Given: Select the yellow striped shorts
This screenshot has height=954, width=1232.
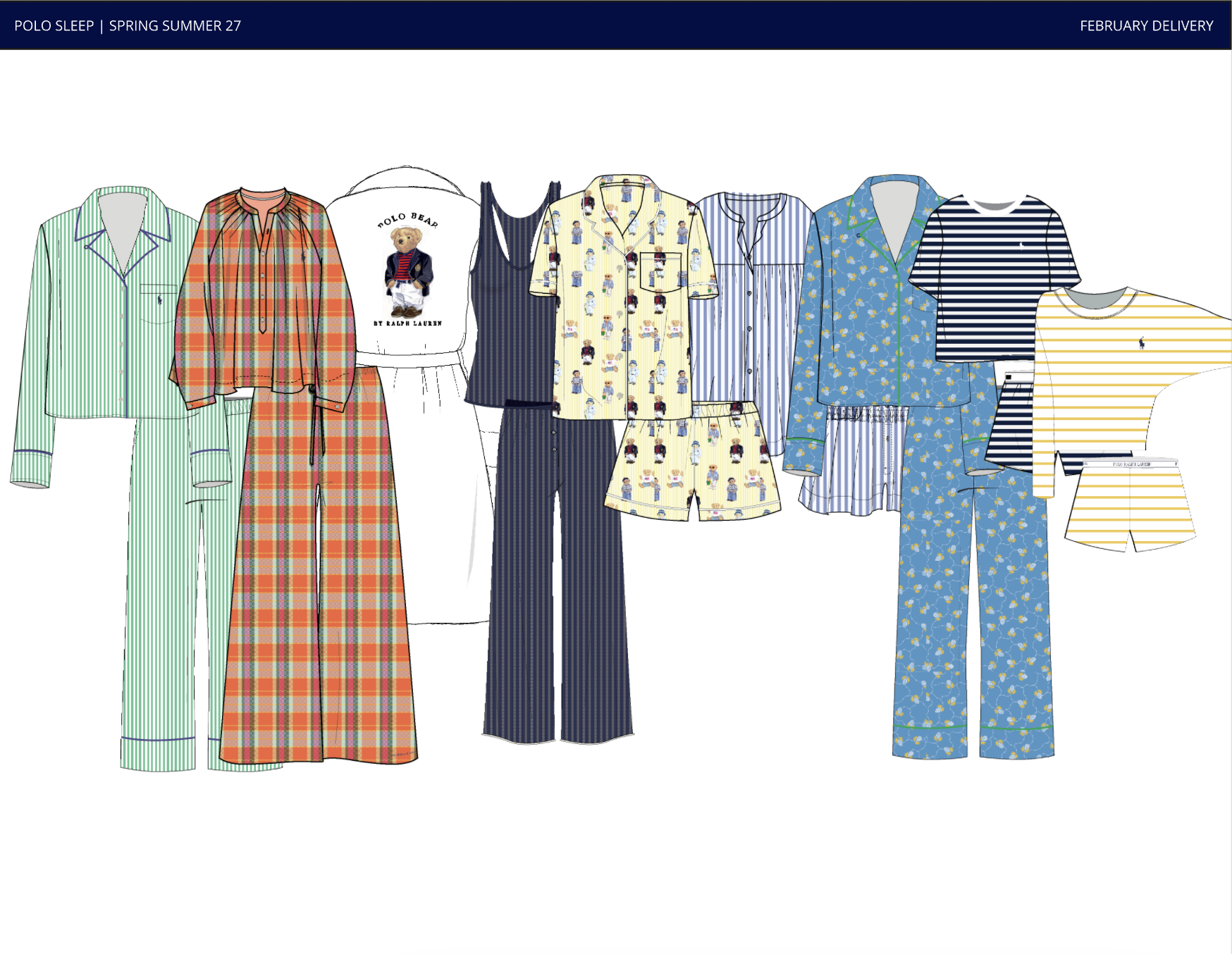Looking at the screenshot, I should (1131, 504).
